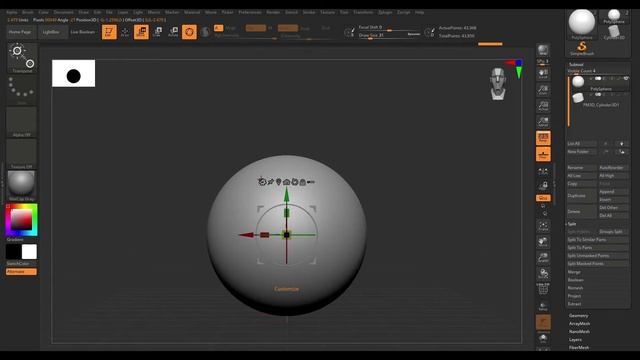Toggle Local Symmetry button
The image size is (640, 360).
pos(543,171)
